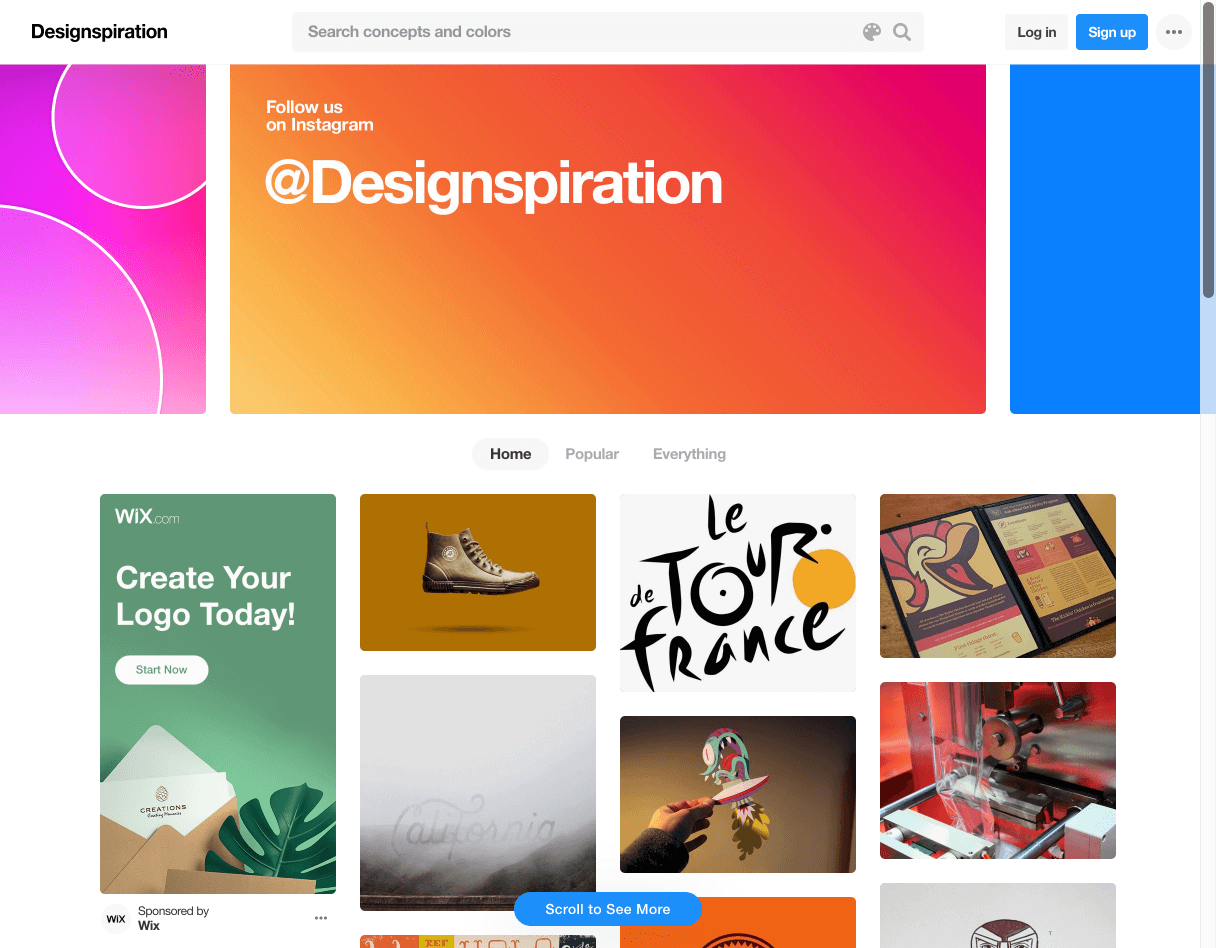Select the Home tab

point(510,454)
